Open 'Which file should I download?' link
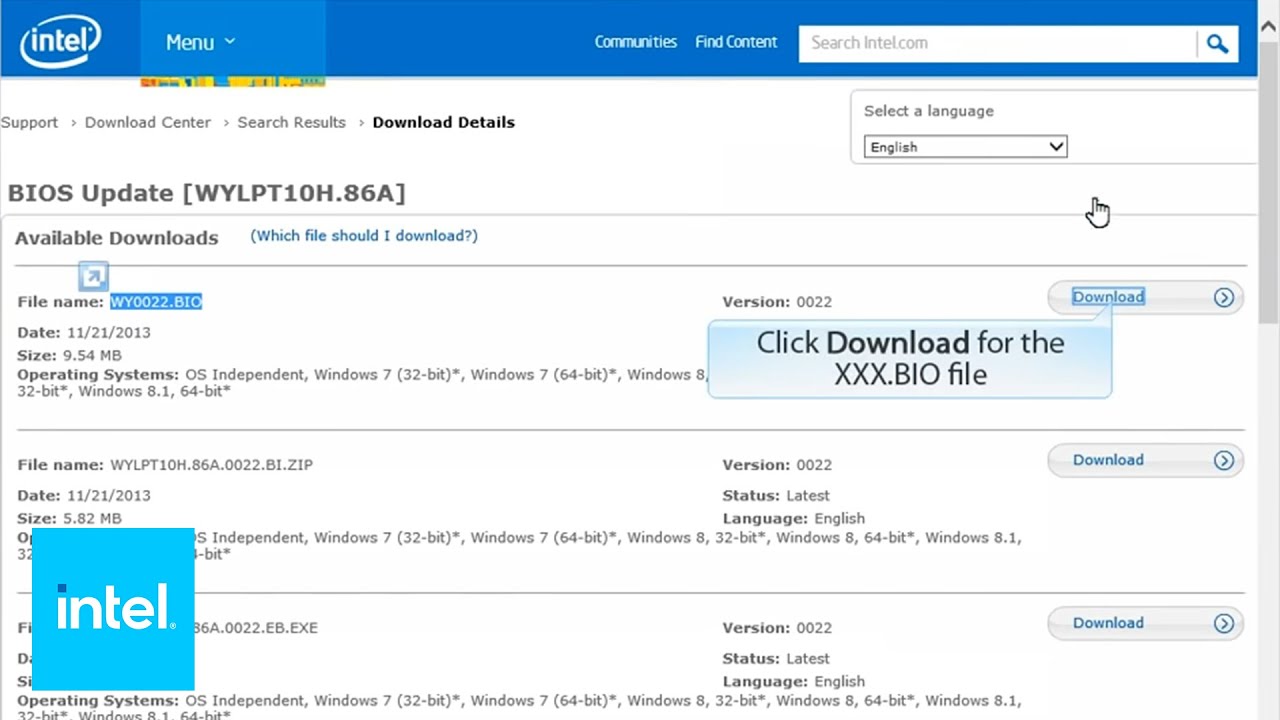Image resolution: width=1280 pixels, height=720 pixels. [364, 236]
